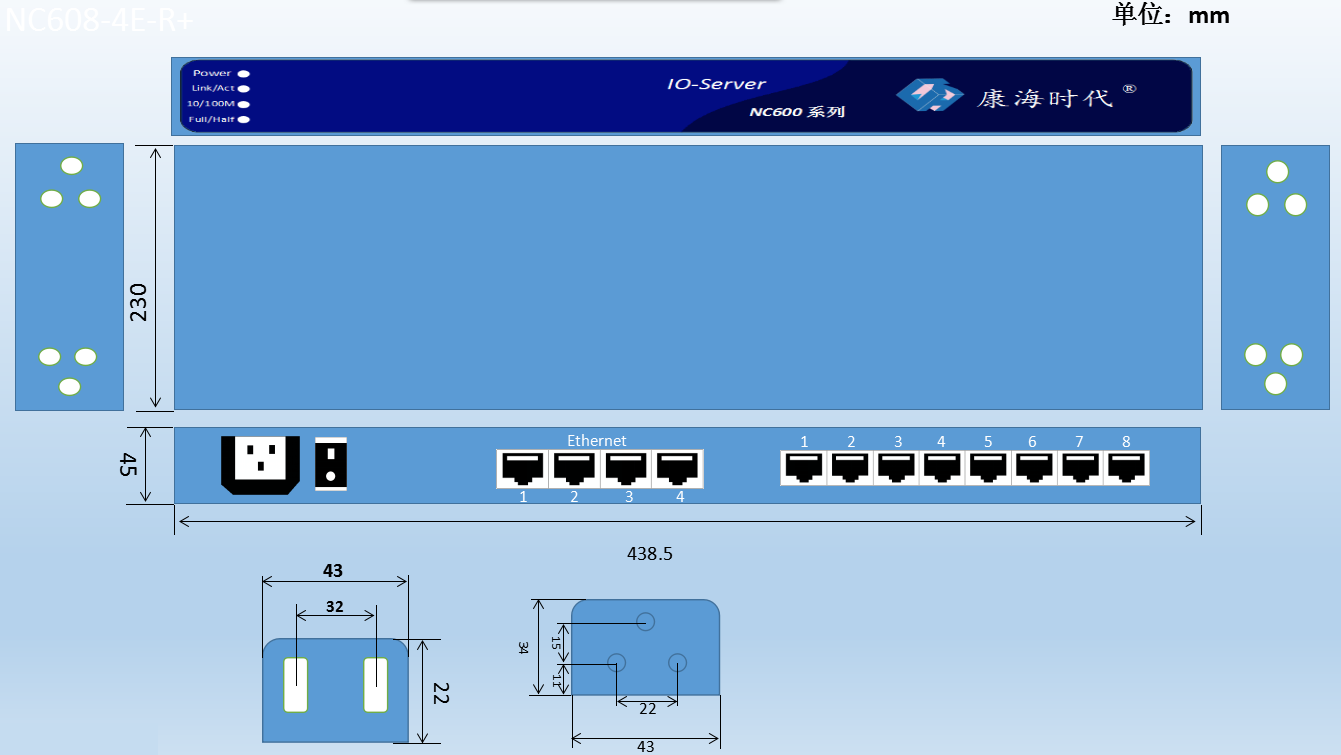Toggle the power rocker switch
Screen dimensions: 1341x755
pos(330,464)
